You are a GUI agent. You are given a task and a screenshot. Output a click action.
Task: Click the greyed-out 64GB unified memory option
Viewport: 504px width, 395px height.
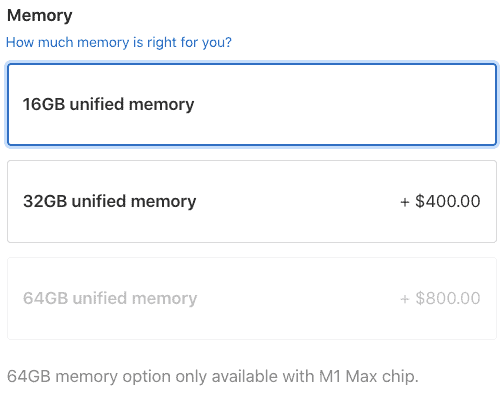click(252, 299)
